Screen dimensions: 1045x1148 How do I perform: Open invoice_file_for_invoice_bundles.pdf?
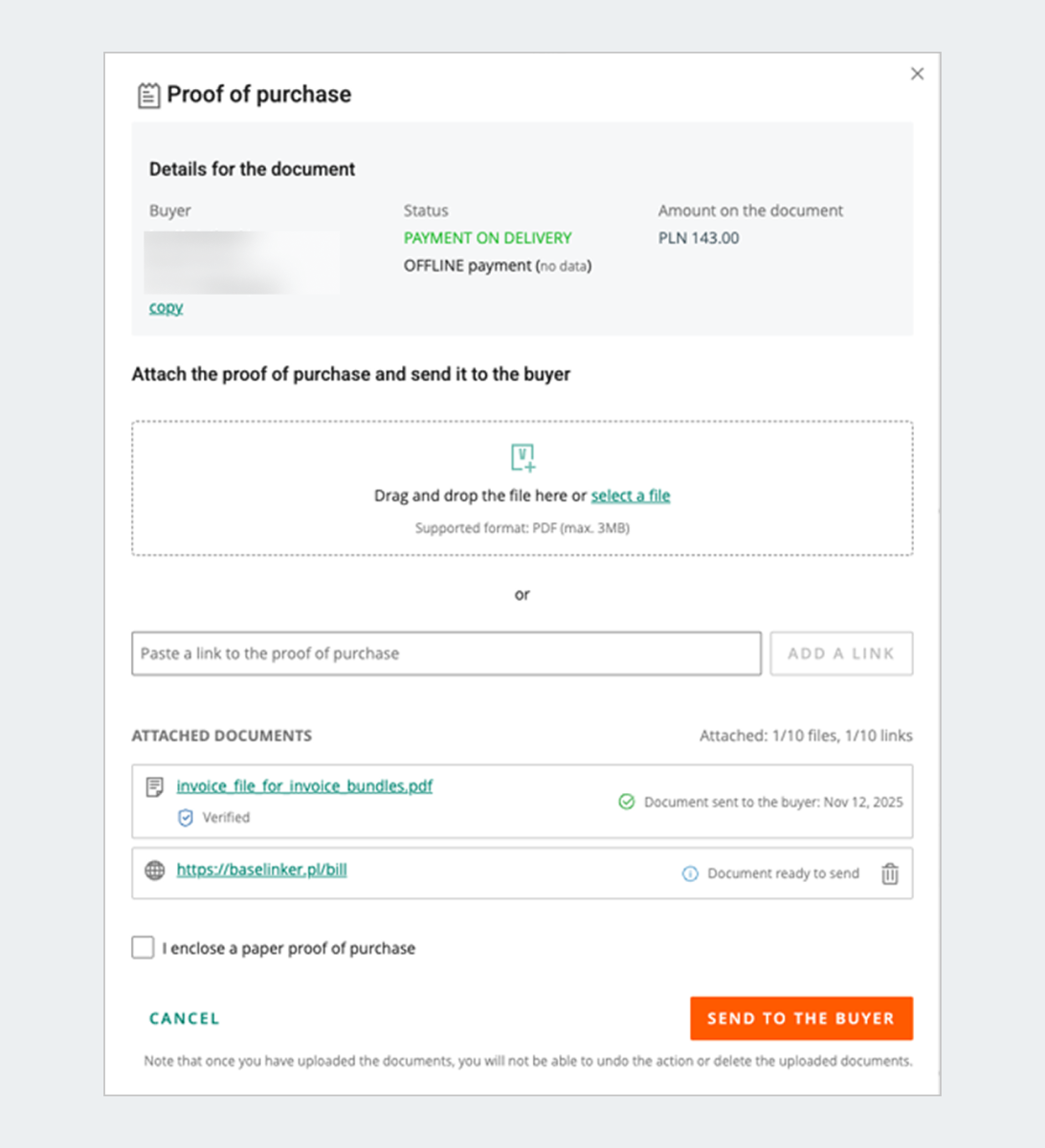pos(304,785)
